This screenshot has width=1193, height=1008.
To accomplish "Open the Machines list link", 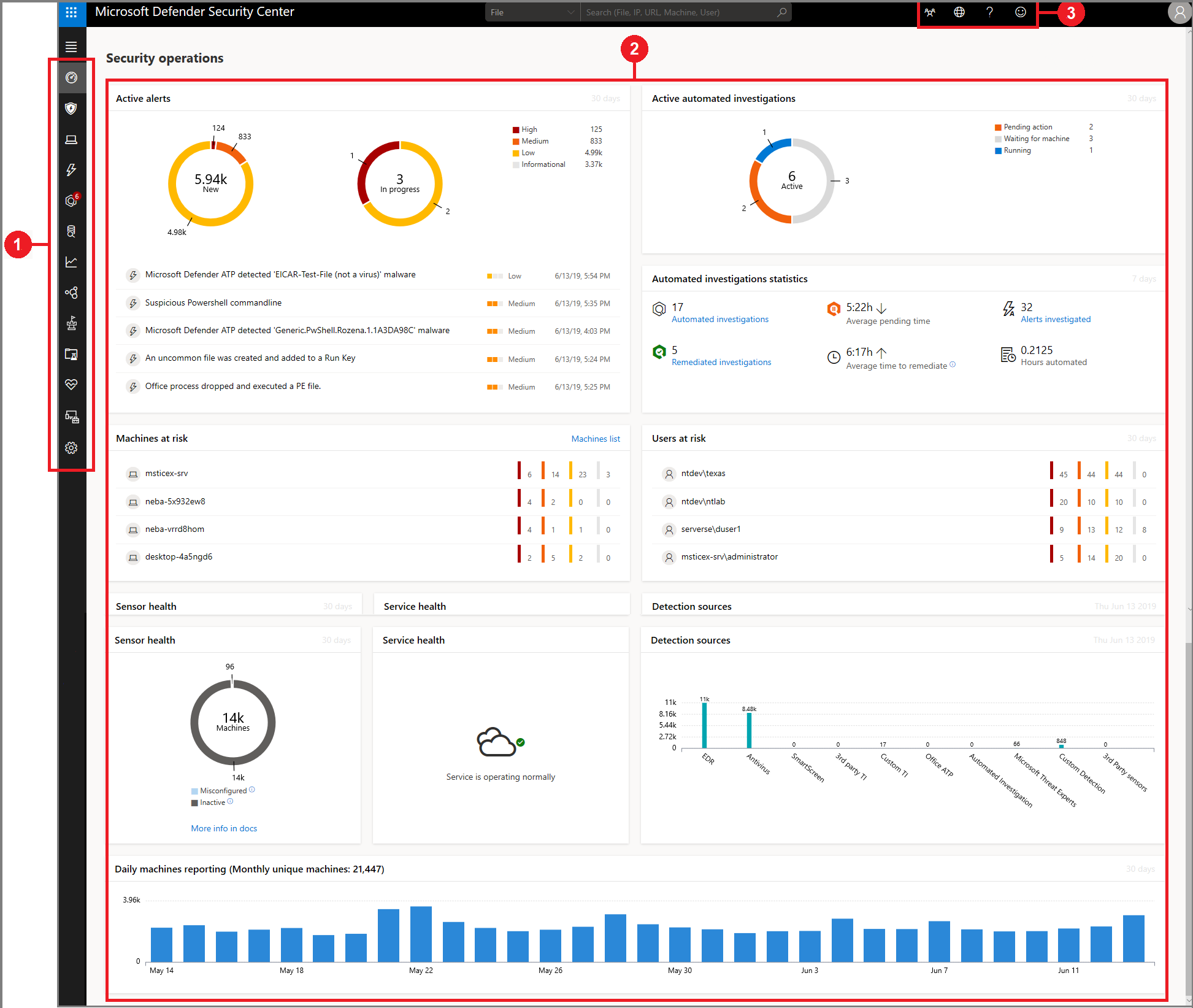I will tap(595, 439).
